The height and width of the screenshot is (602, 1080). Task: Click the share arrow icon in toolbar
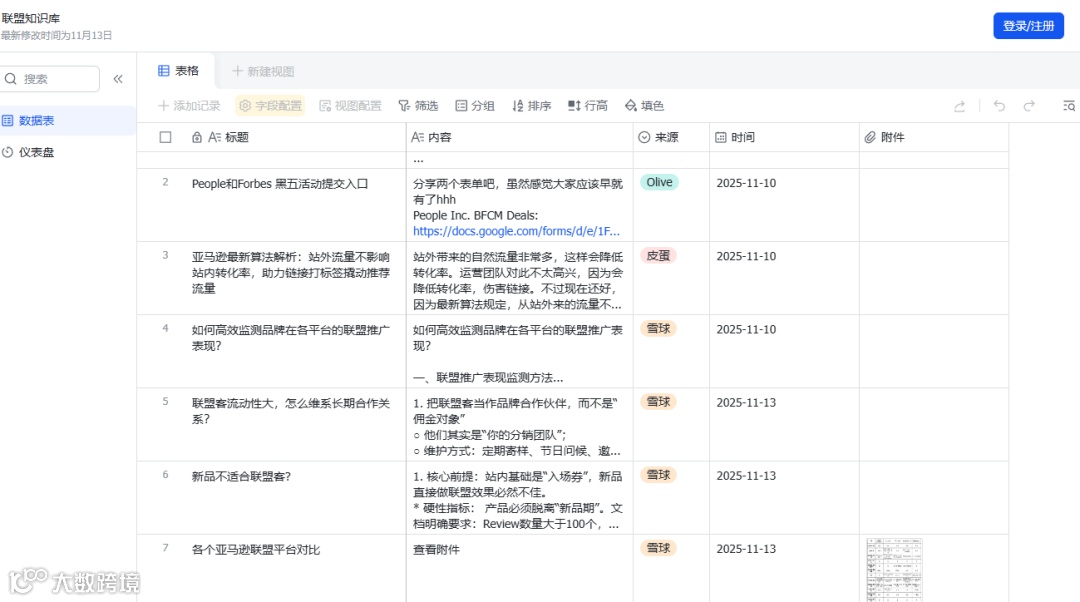click(x=960, y=106)
